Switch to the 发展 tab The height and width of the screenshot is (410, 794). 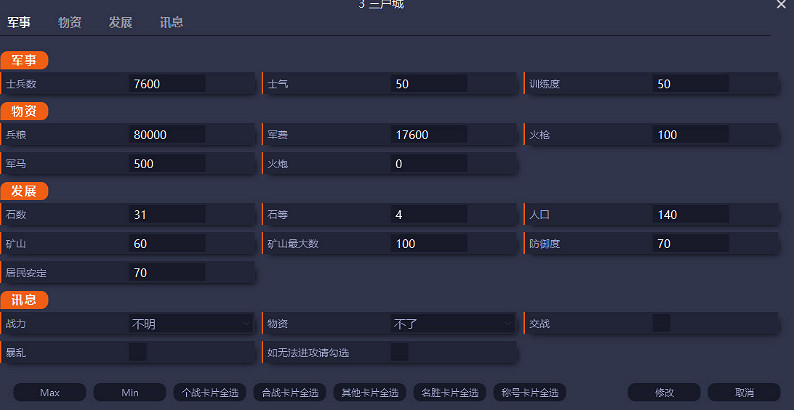120,22
